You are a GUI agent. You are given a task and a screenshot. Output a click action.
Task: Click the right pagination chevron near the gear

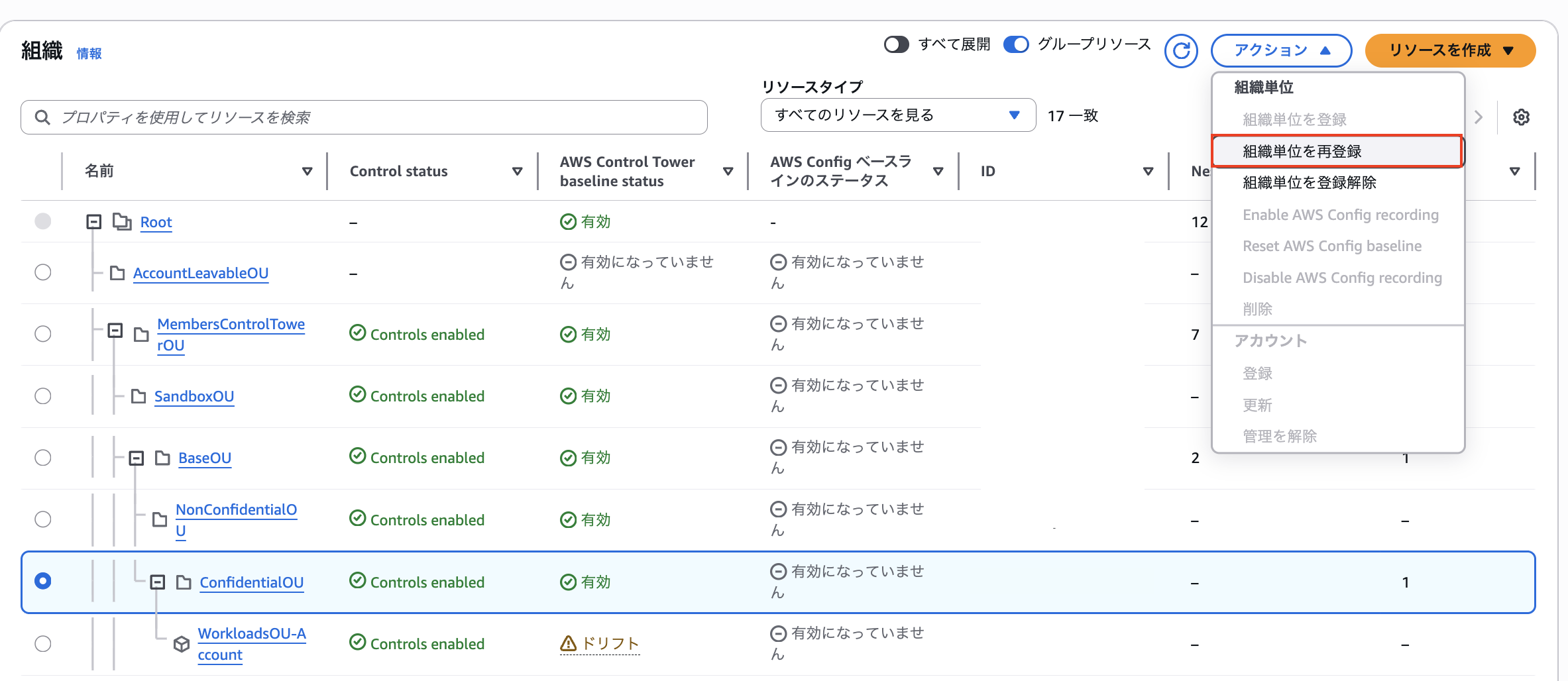[1479, 117]
